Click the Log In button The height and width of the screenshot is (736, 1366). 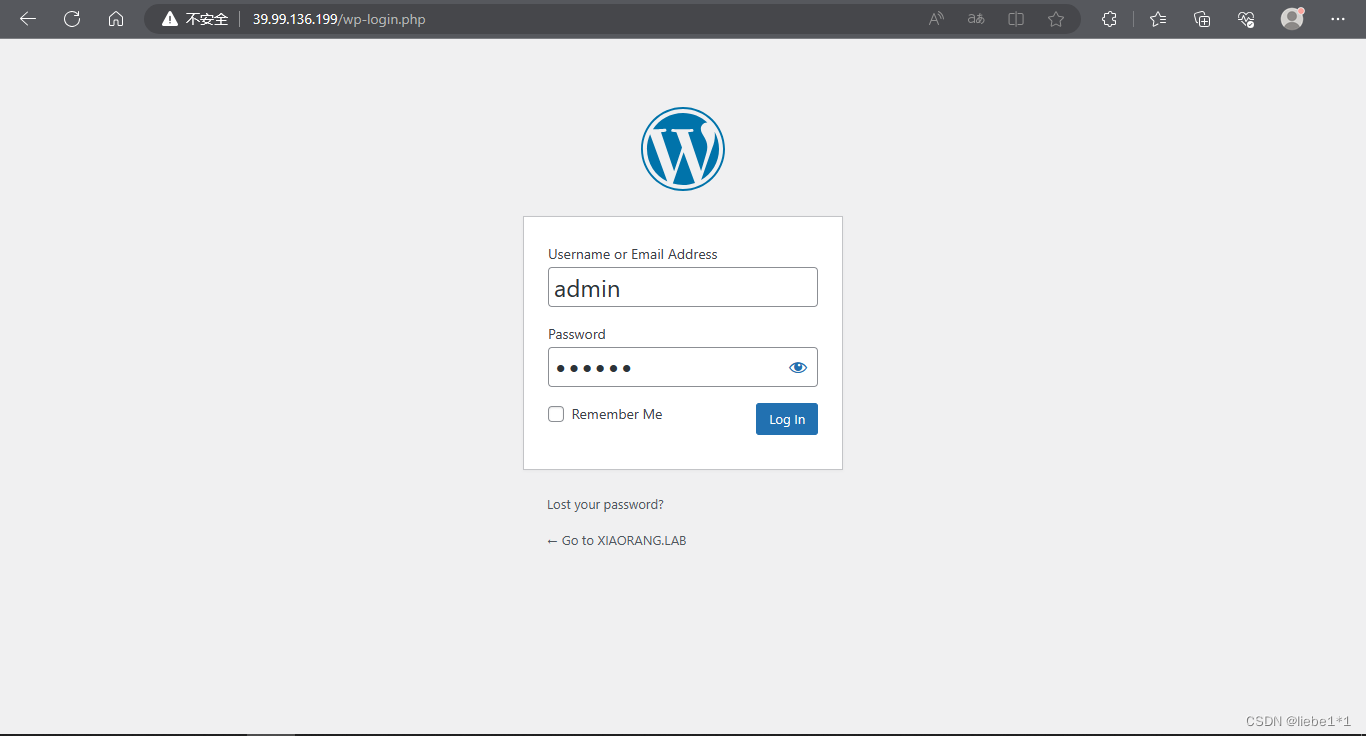pyautogui.click(x=787, y=419)
